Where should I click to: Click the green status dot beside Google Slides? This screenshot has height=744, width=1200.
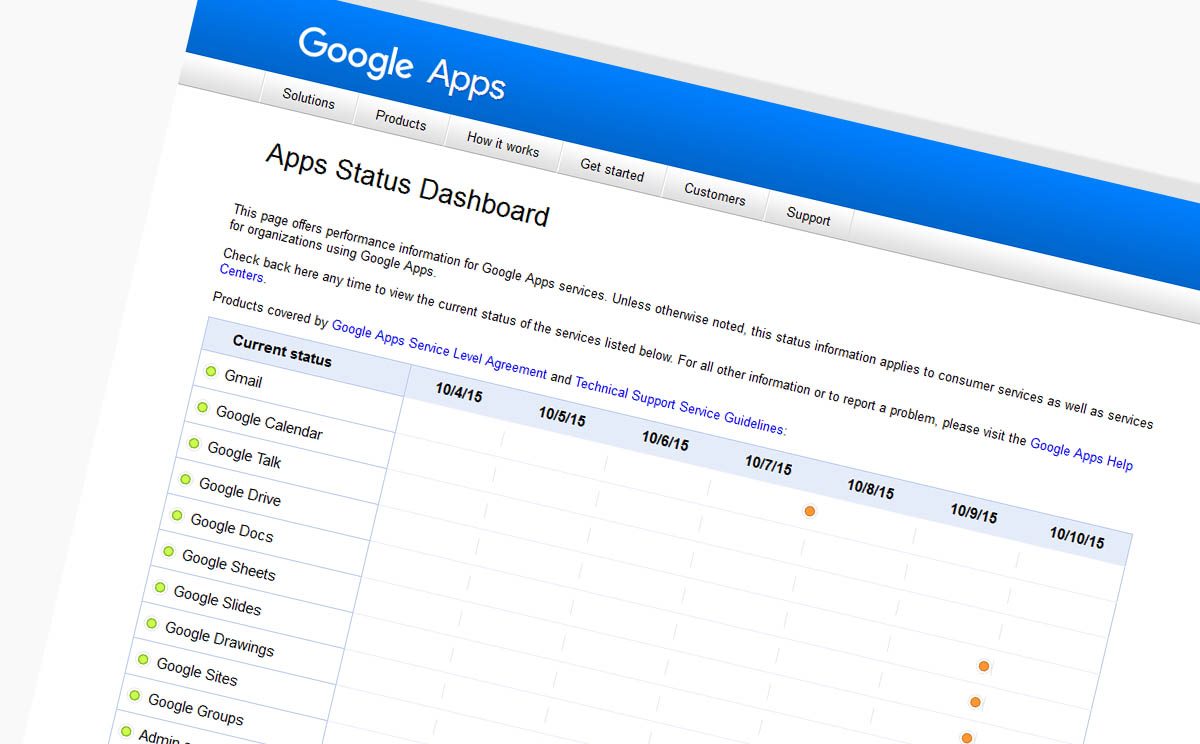(160, 588)
